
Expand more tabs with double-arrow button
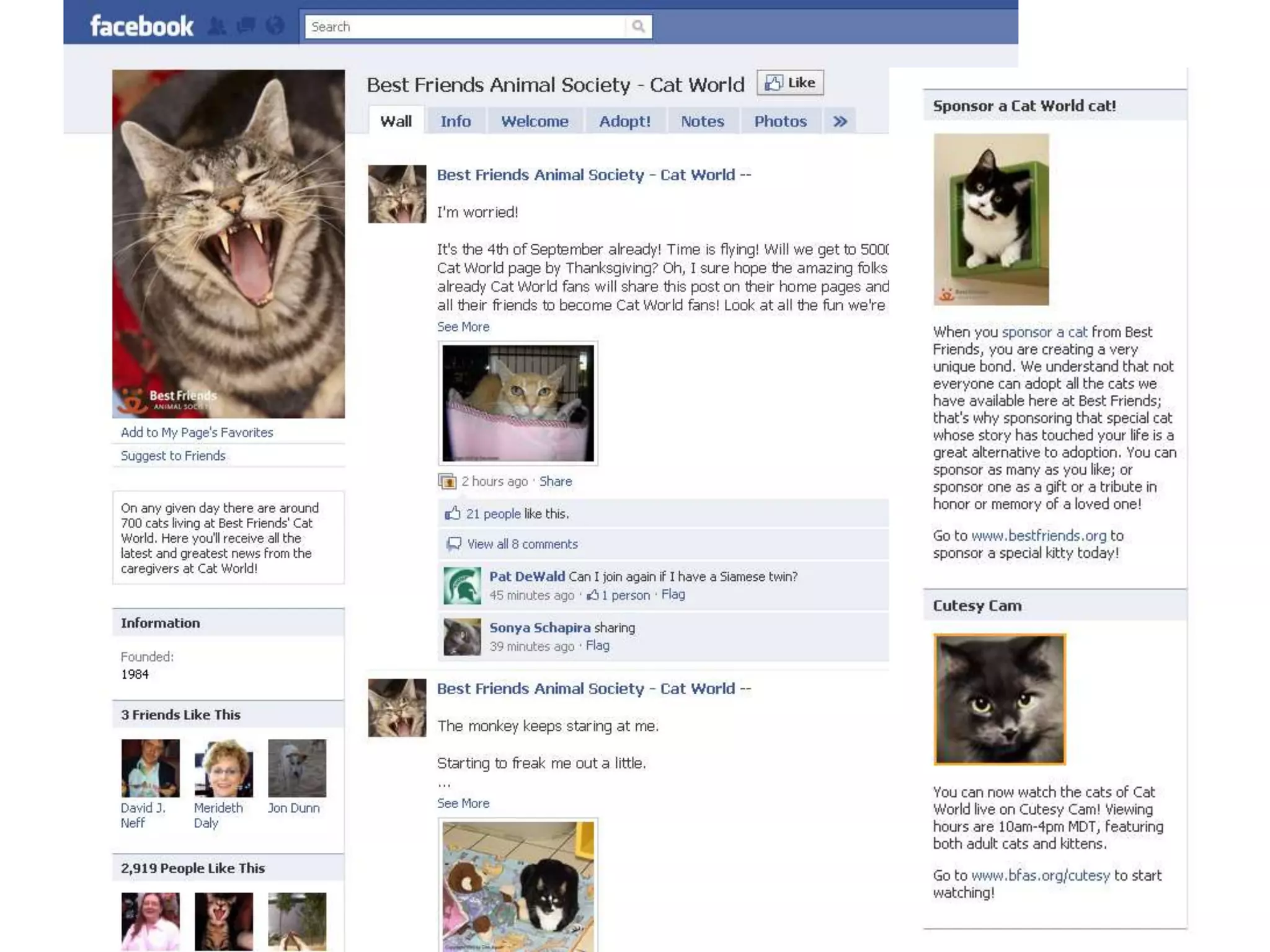coord(840,121)
